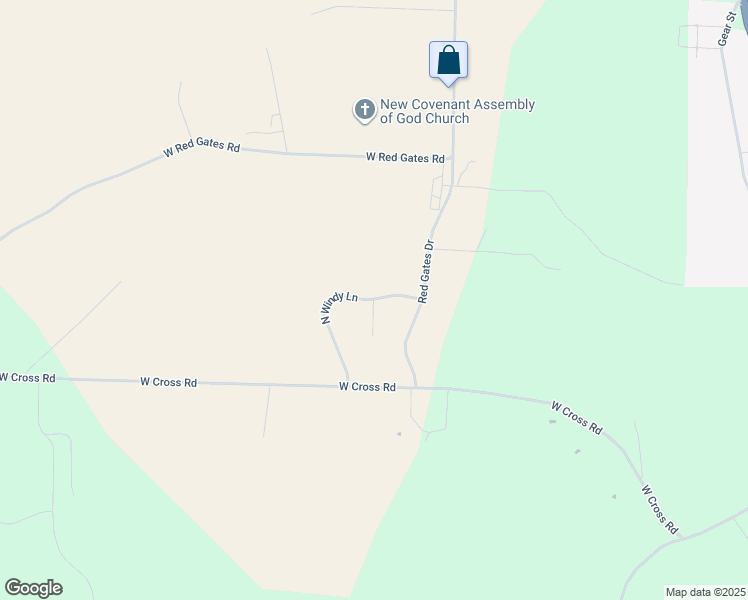Click W Cross Rd label between the two others
The image size is (748, 600).
pos(168,382)
